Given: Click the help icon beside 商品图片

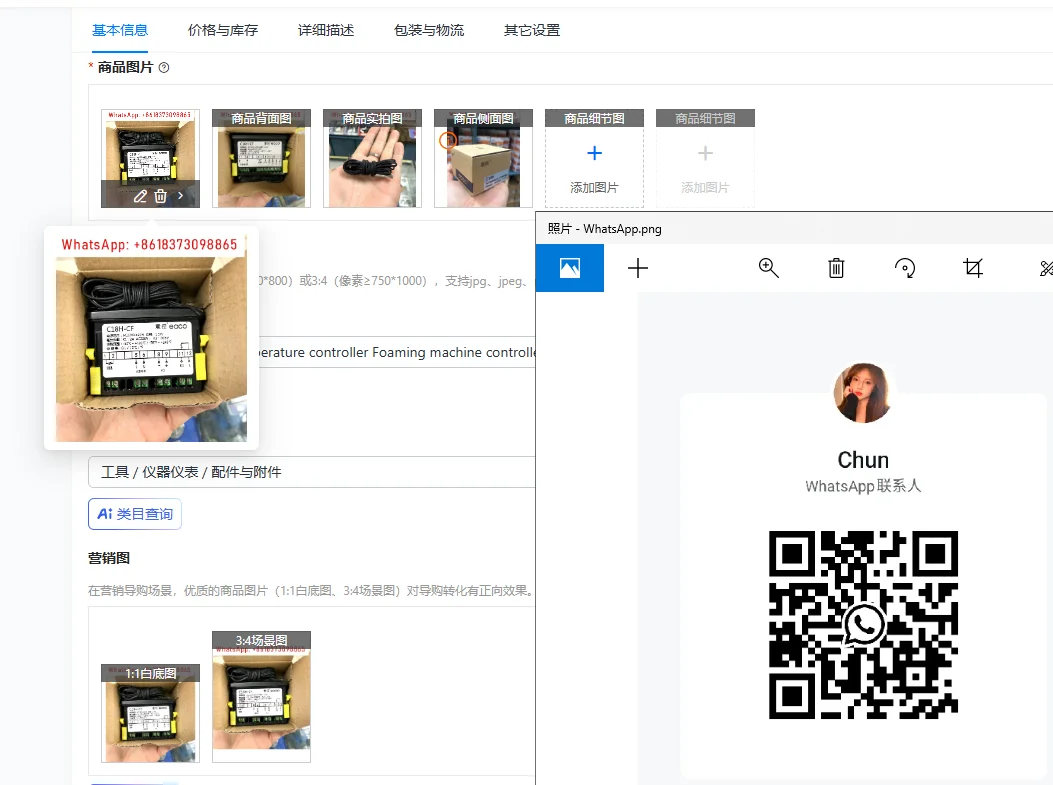Looking at the screenshot, I should click(x=164, y=67).
